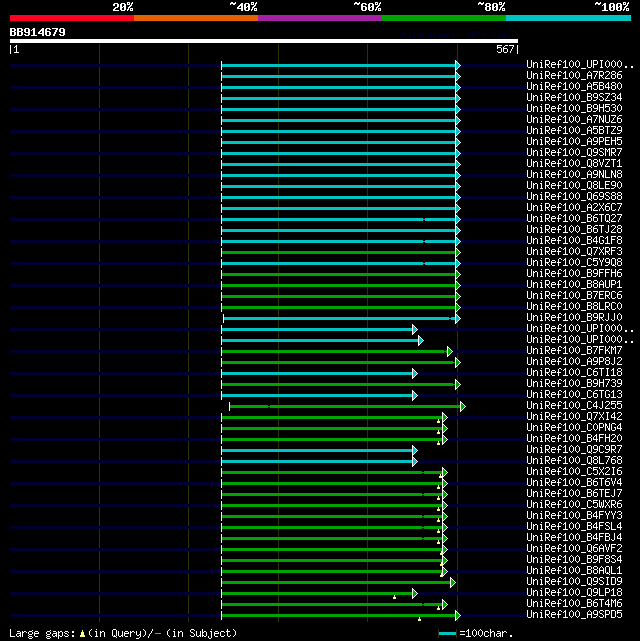The image size is (640, 641).
Task: Select the UniRef100_B9H739 label
Action: [x=574, y=384]
